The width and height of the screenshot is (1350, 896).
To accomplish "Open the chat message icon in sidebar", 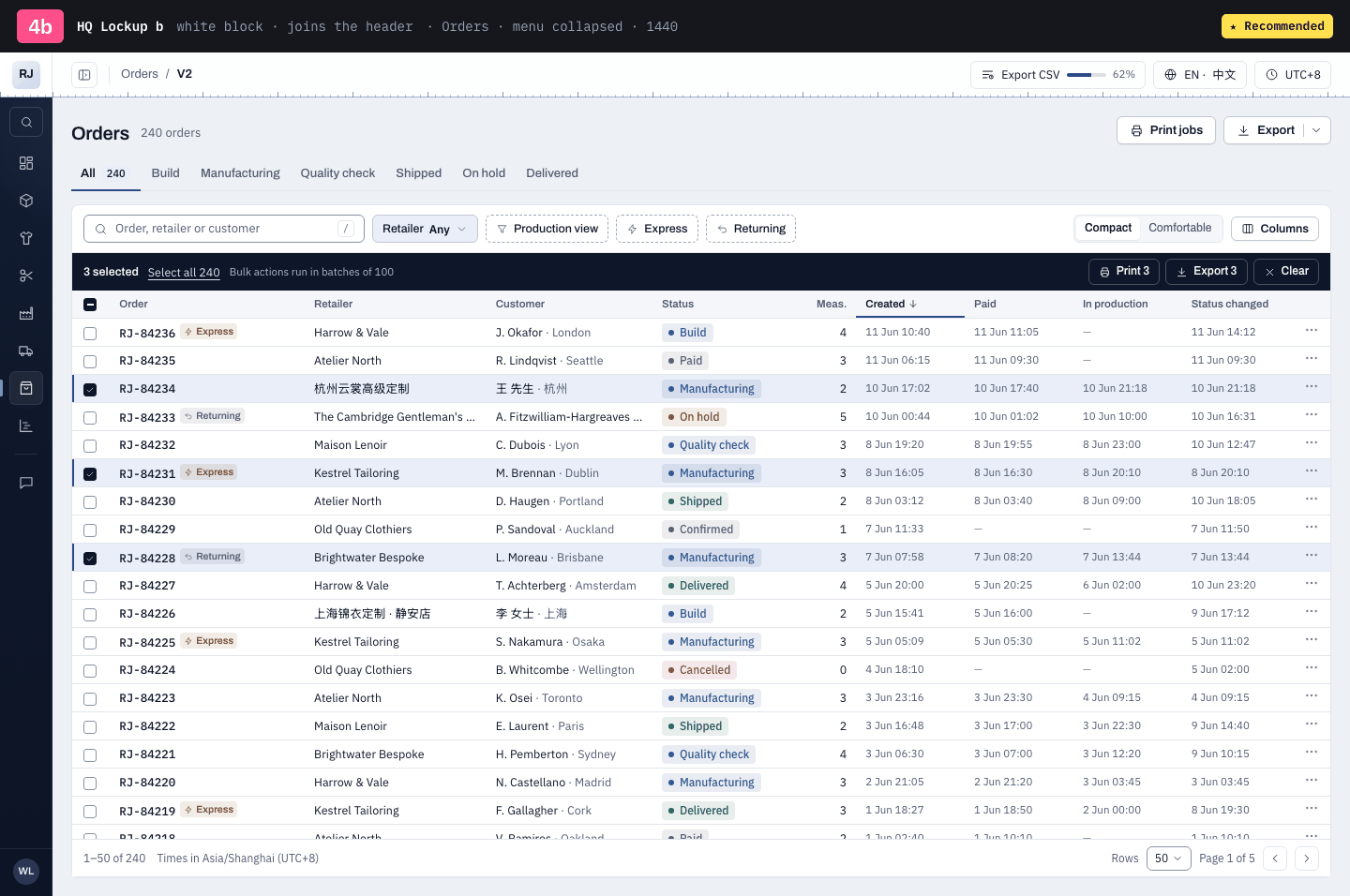I will pyautogui.click(x=26, y=483).
